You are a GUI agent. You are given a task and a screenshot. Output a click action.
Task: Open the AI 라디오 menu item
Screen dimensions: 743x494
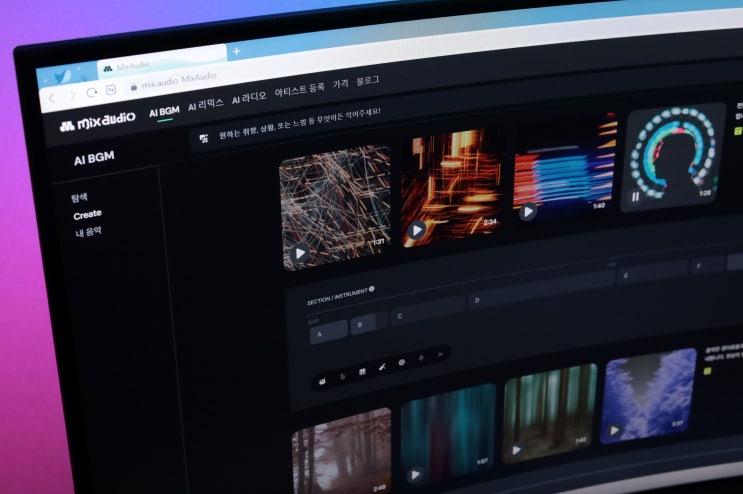pyautogui.click(x=249, y=98)
